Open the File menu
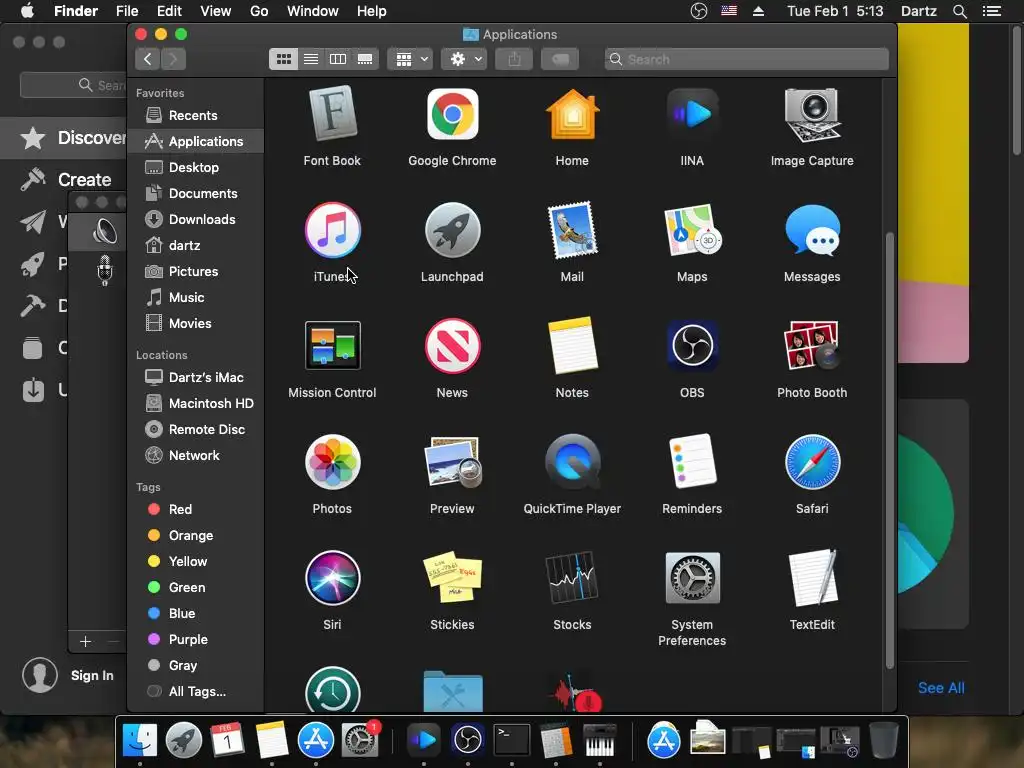 (x=127, y=11)
